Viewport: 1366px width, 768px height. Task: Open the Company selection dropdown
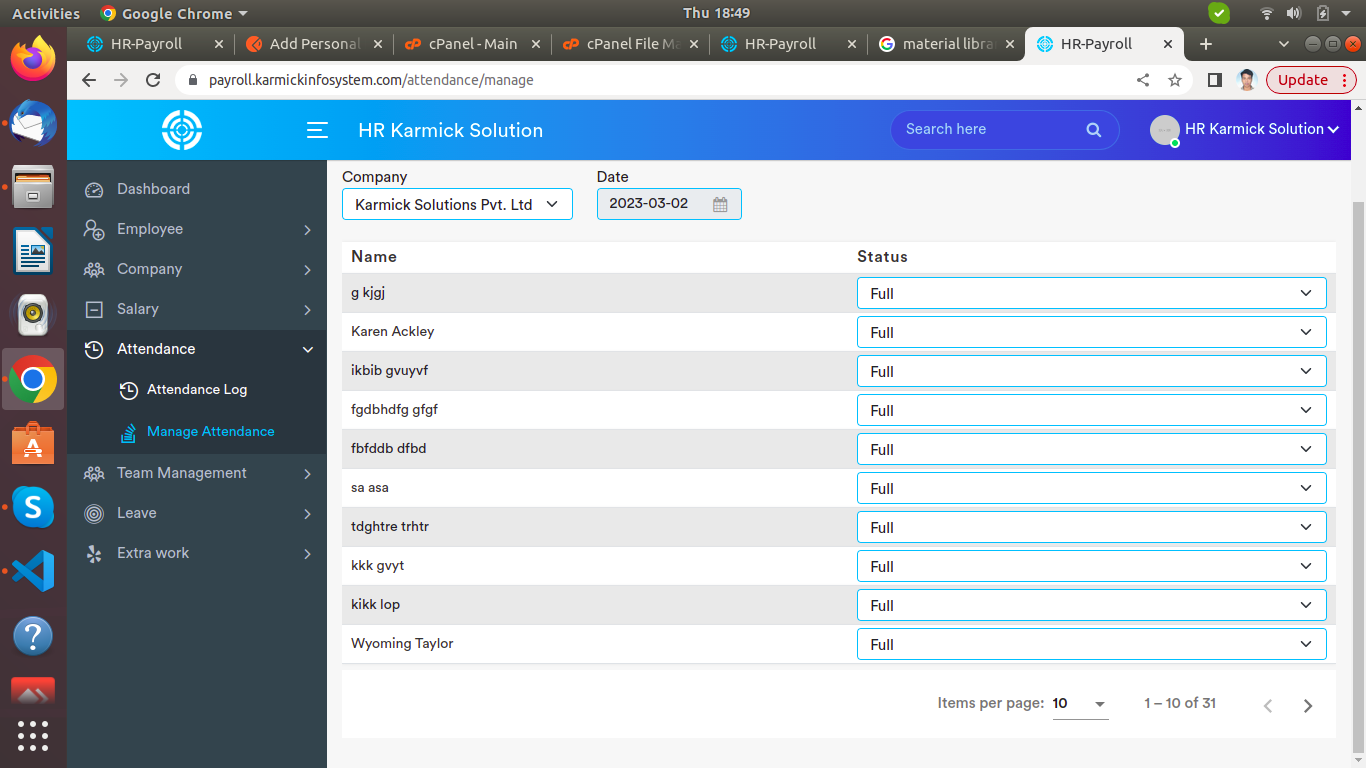coord(457,204)
